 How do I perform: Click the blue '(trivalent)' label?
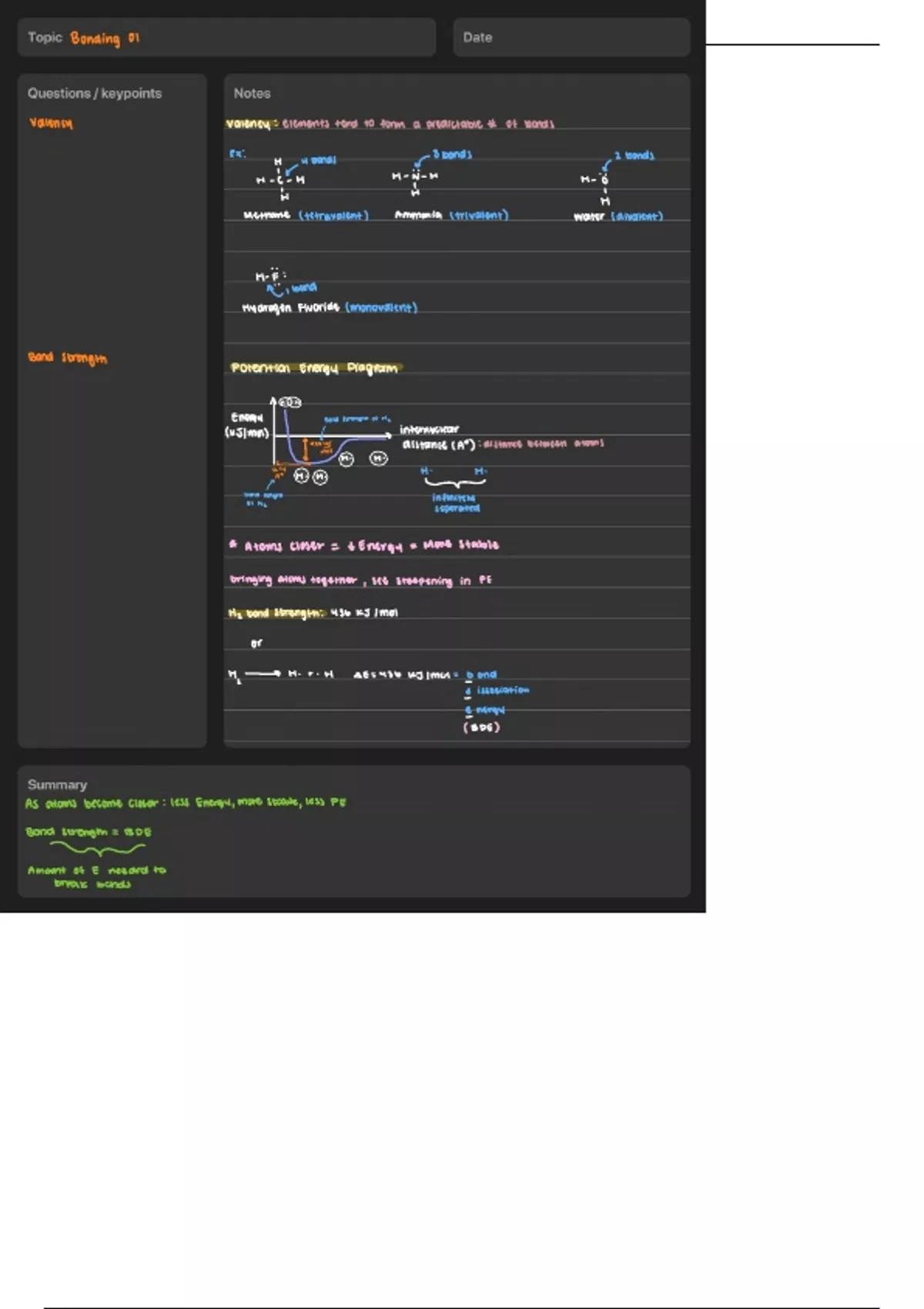pos(479,216)
